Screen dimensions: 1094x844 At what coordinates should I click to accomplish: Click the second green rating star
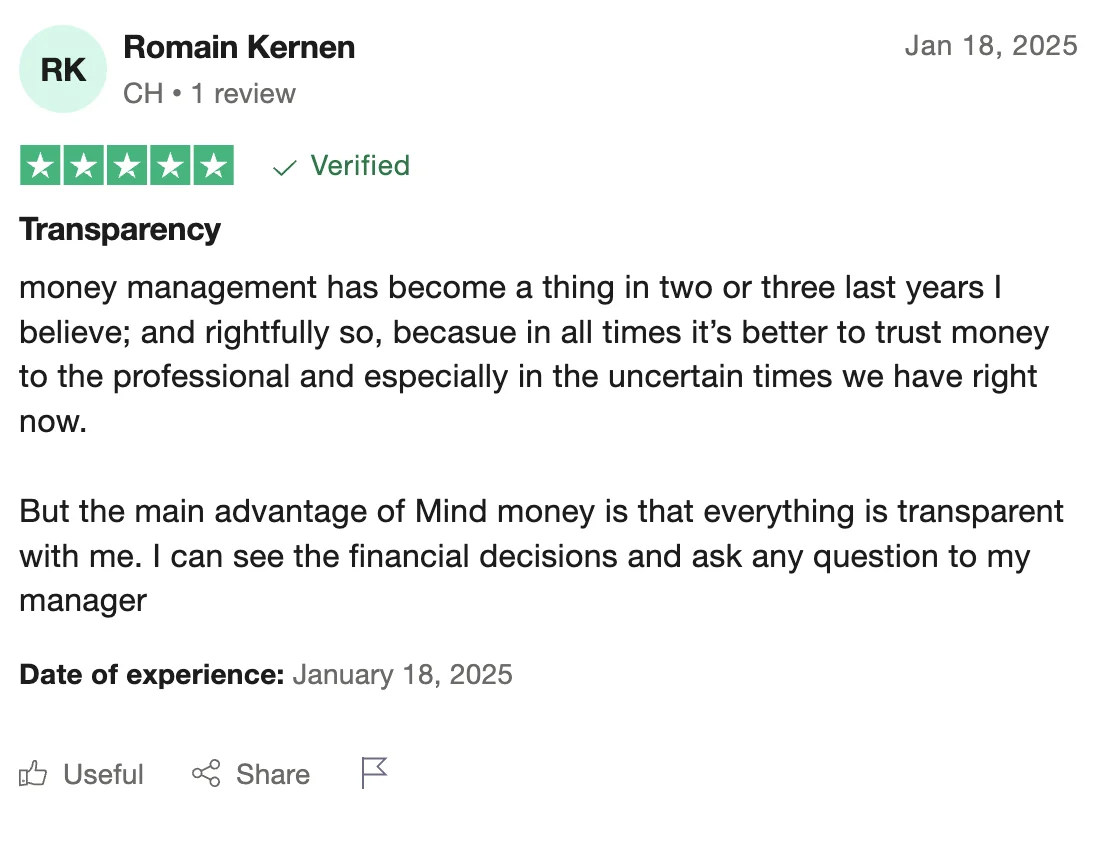click(x=84, y=166)
